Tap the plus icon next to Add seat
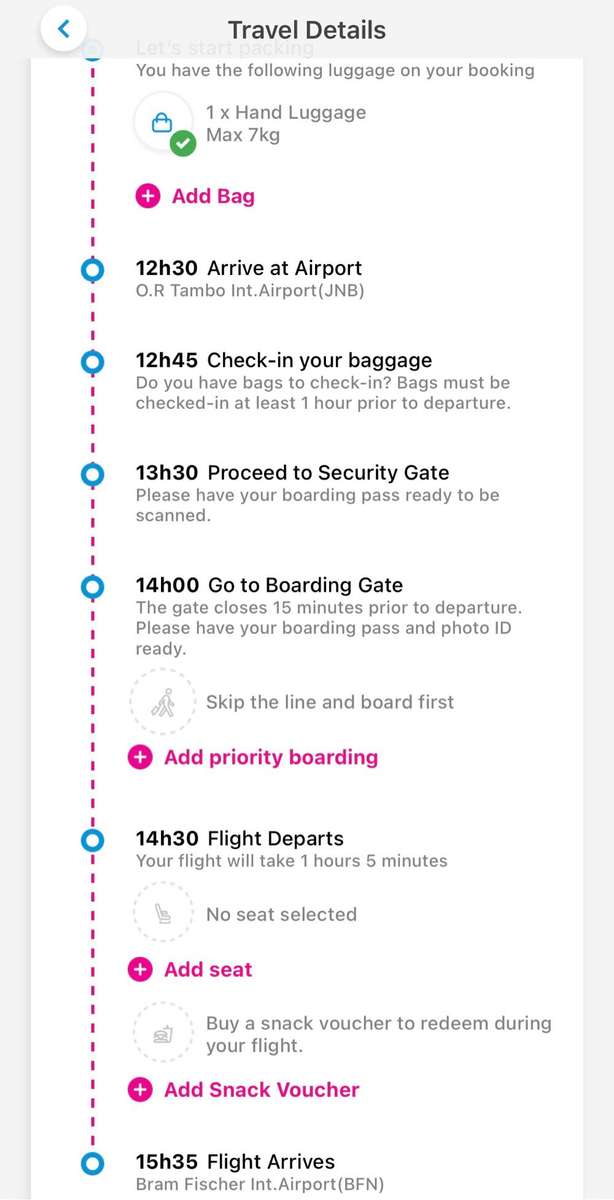 [x=140, y=969]
